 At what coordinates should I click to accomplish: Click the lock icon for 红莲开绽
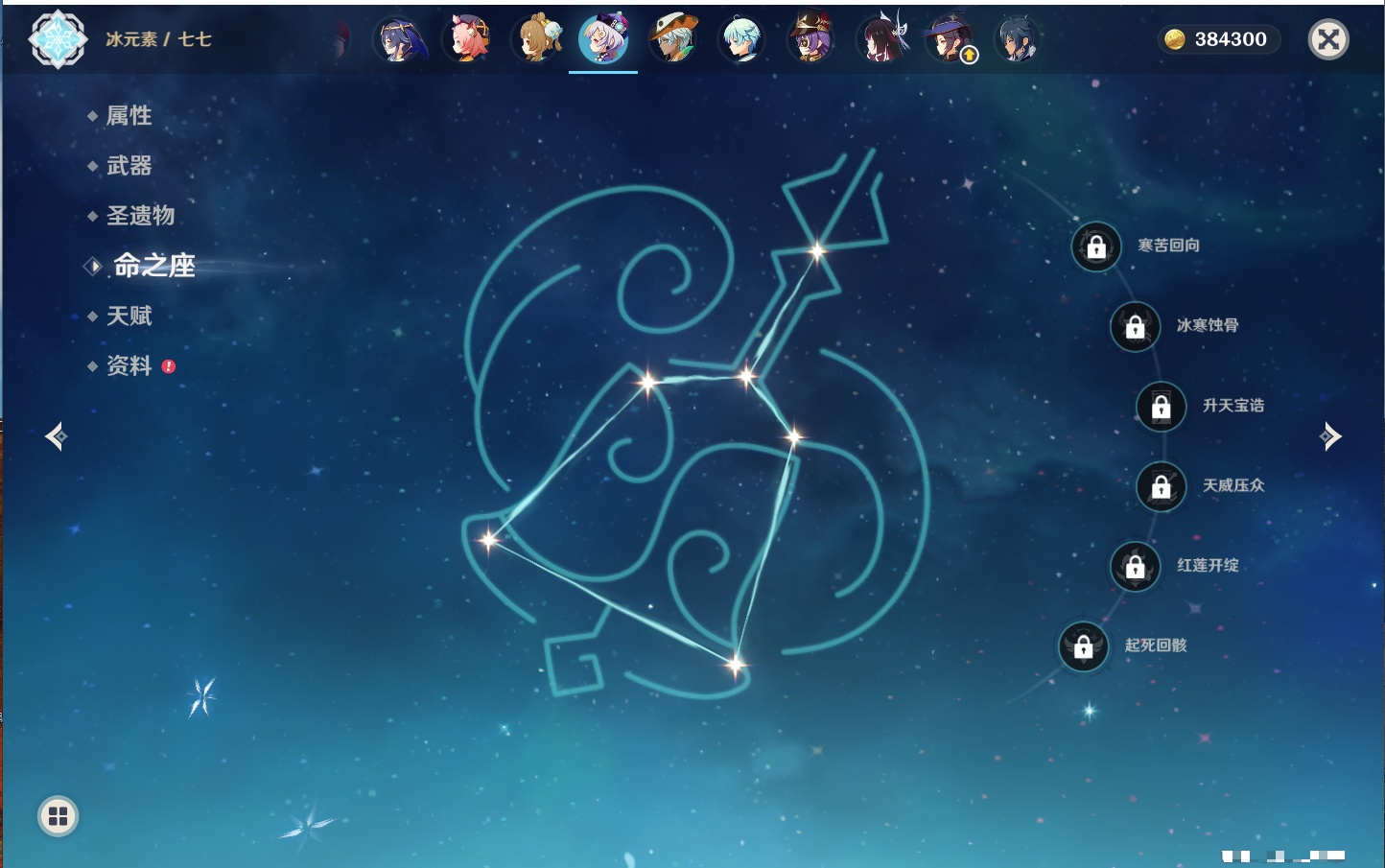tap(1136, 566)
